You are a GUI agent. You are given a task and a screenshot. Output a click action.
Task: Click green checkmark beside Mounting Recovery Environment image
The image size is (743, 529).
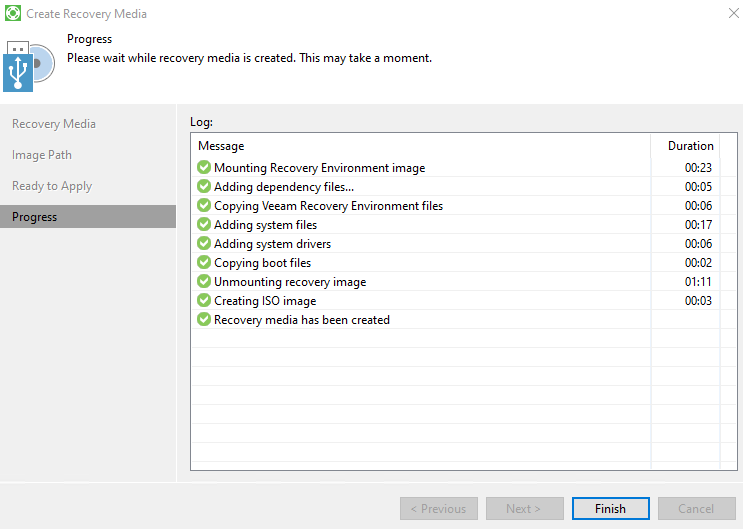coord(204,168)
